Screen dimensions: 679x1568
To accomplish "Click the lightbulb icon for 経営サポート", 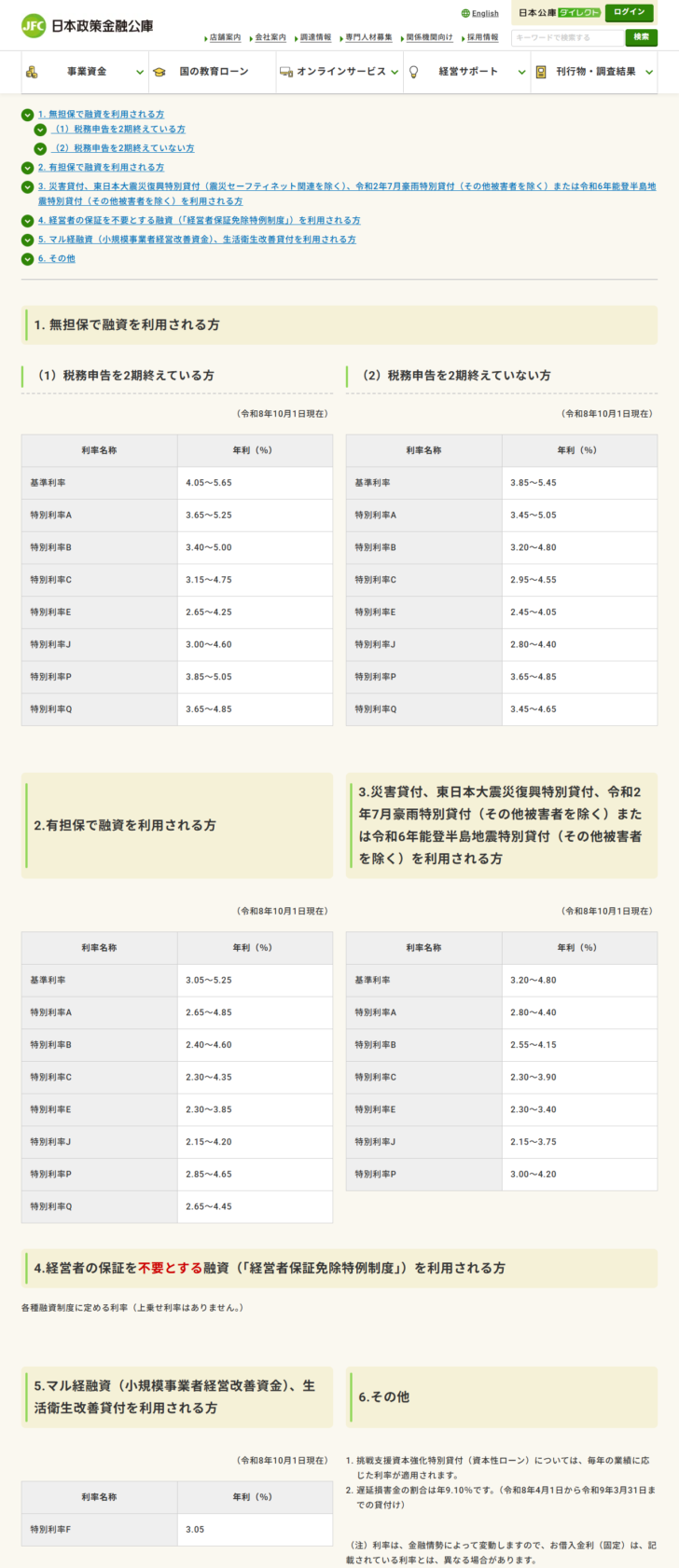I will coord(414,72).
